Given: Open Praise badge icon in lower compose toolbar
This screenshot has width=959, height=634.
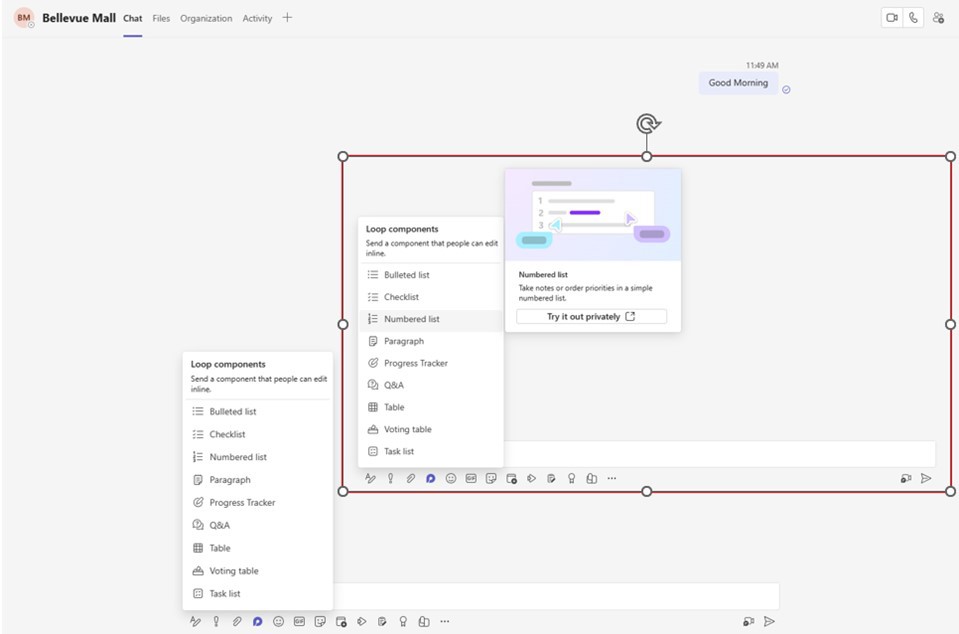Looking at the screenshot, I should [x=403, y=621].
